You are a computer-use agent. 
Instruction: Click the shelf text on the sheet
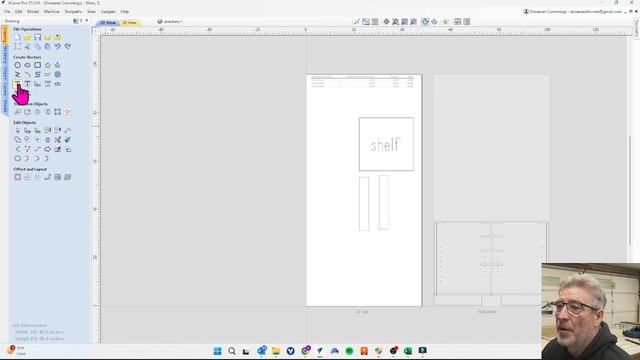click(x=385, y=144)
